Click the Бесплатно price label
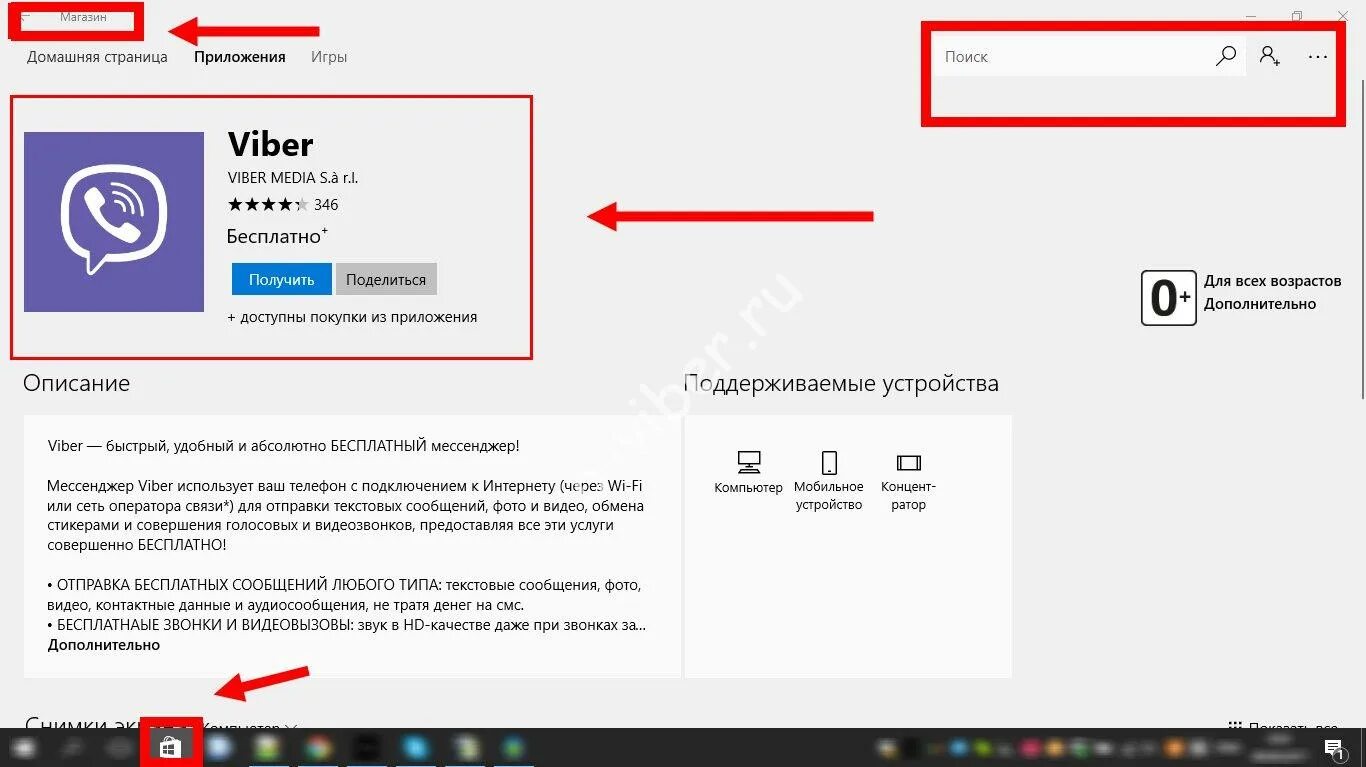The height and width of the screenshot is (767, 1366). (x=278, y=237)
